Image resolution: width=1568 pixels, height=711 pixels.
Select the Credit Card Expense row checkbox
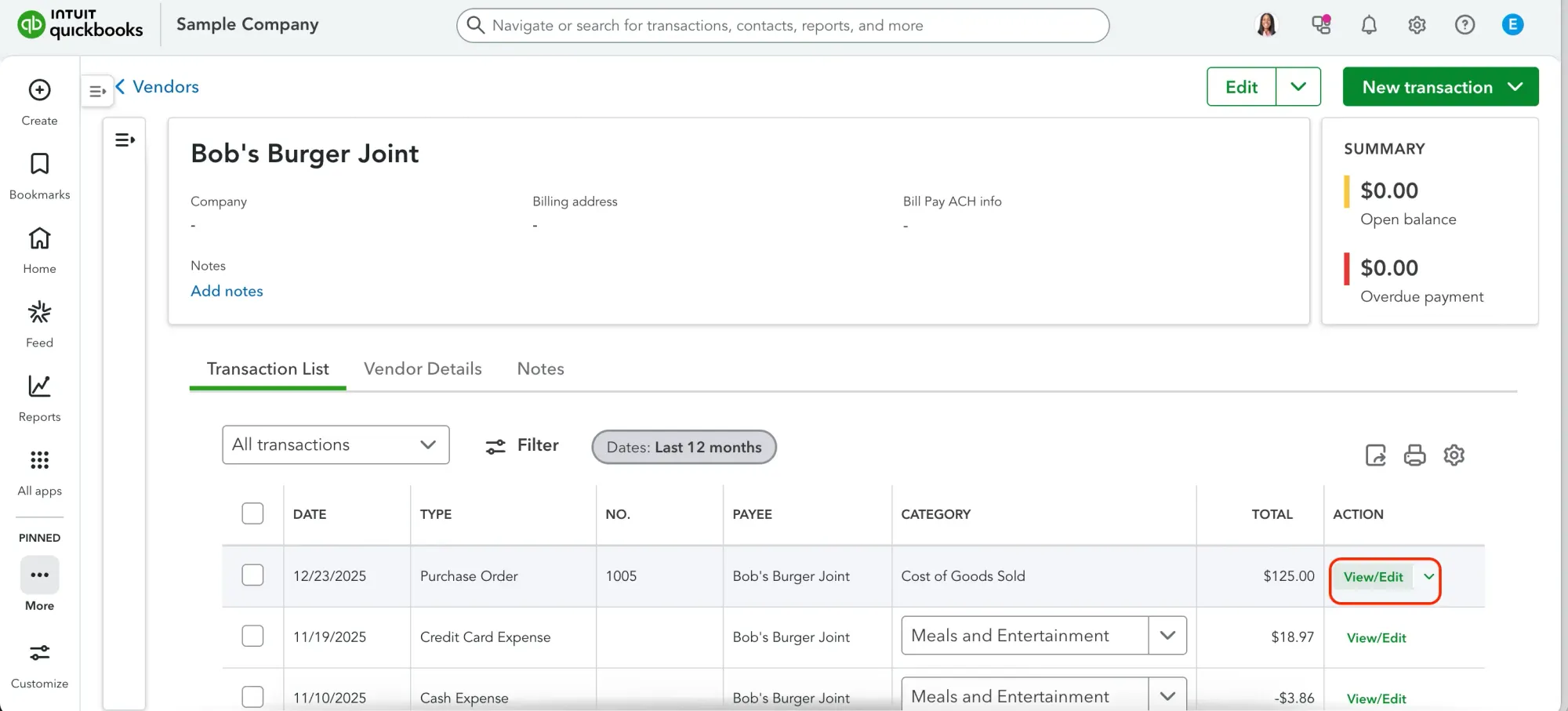252,636
